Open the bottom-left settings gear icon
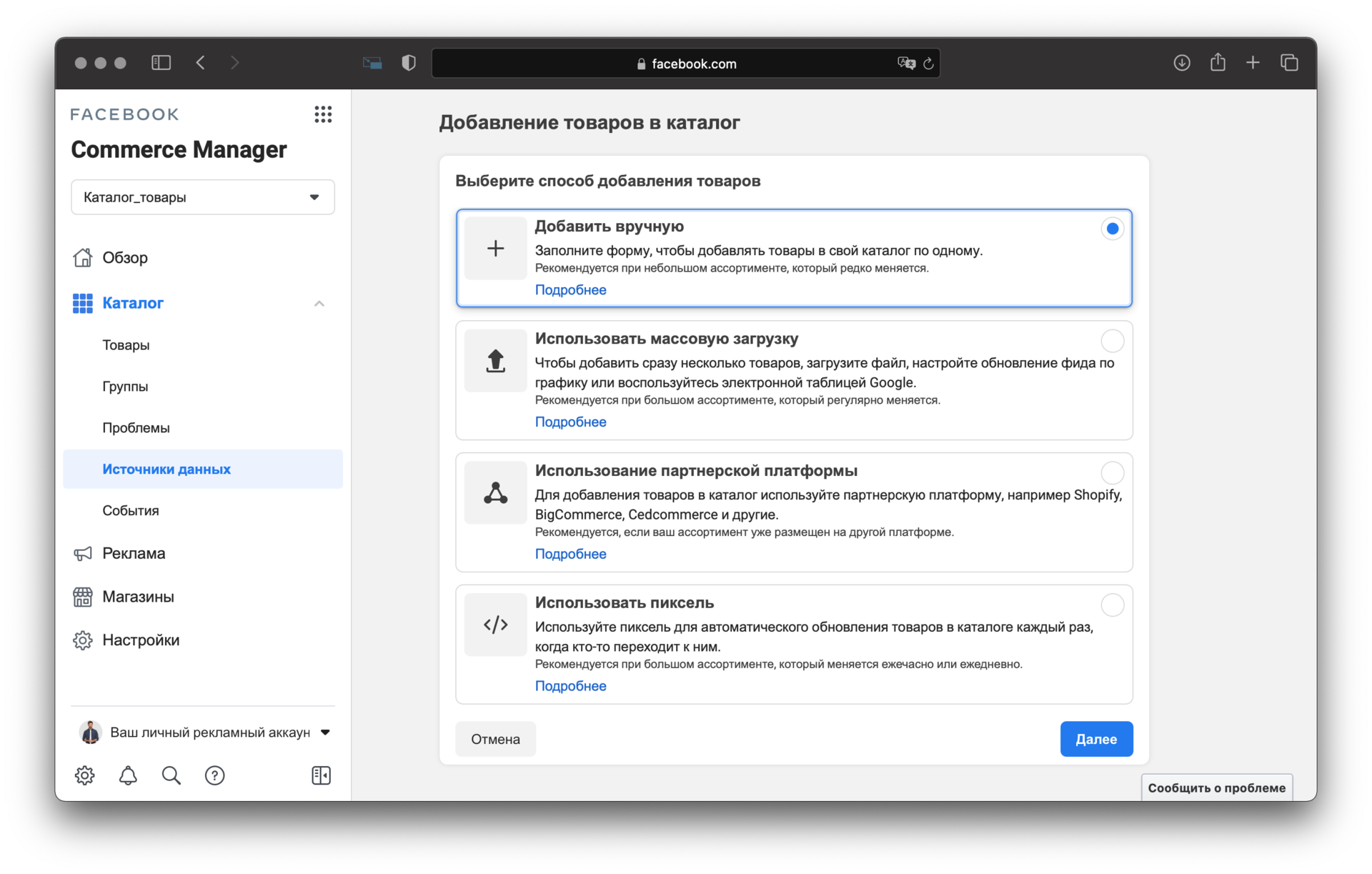This screenshot has width=1372, height=874. 85,775
